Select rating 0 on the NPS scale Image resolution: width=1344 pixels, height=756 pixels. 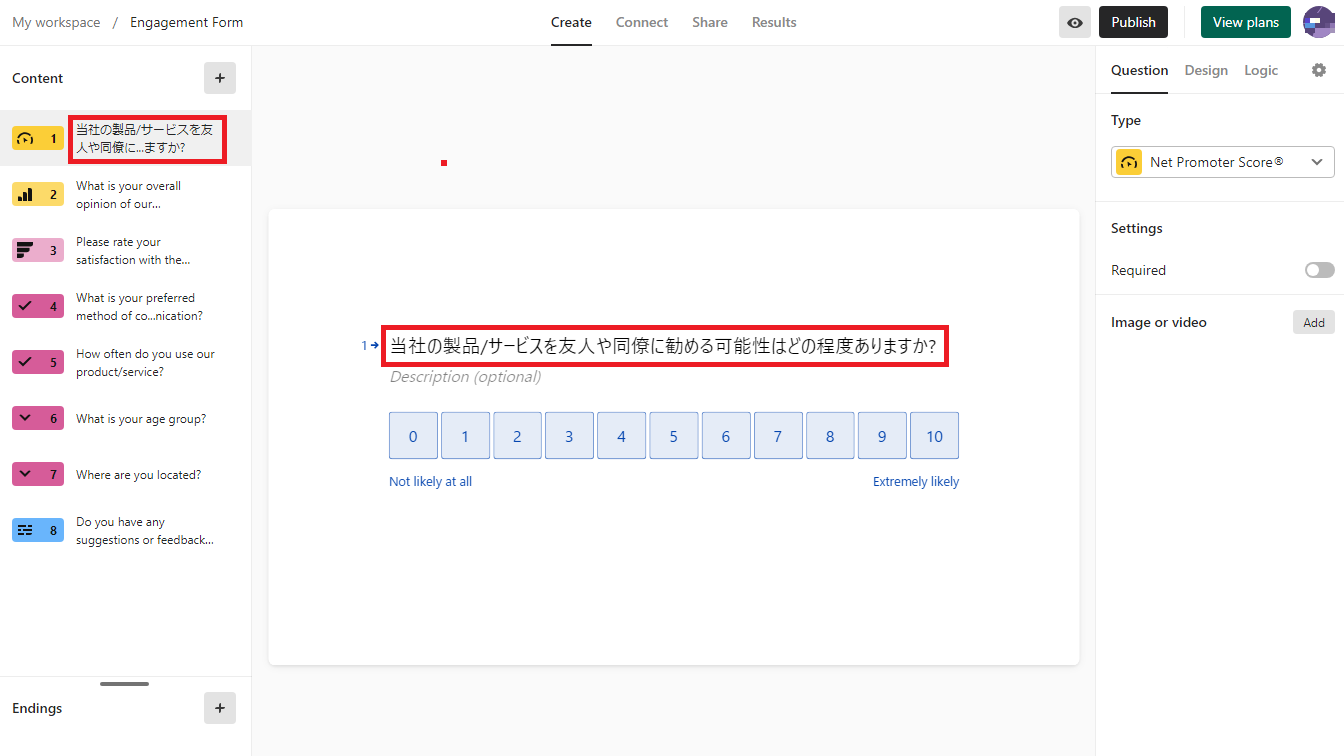click(413, 436)
